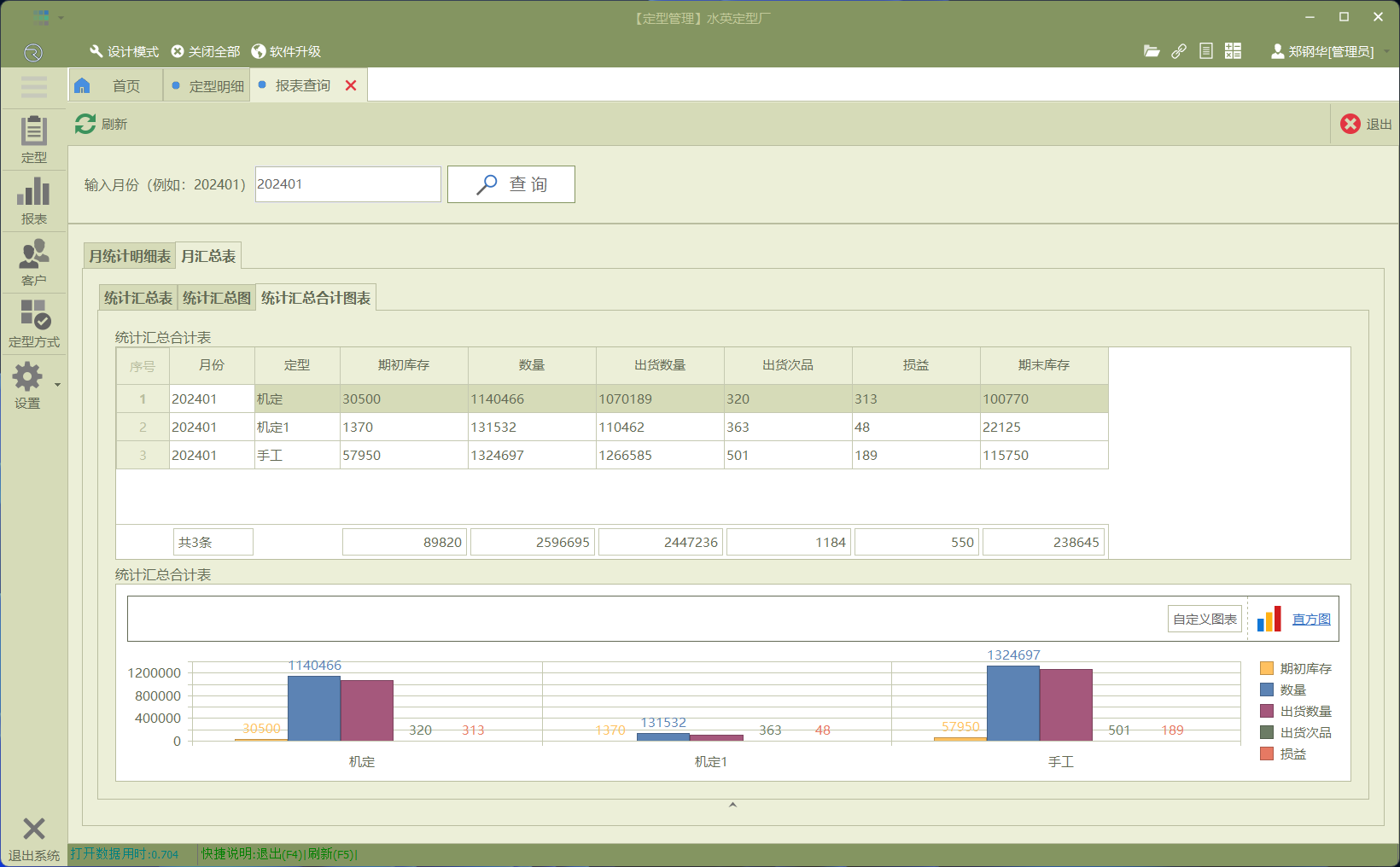Click the 查询 search button
Screen dimensions: 1400x867
tap(510, 184)
